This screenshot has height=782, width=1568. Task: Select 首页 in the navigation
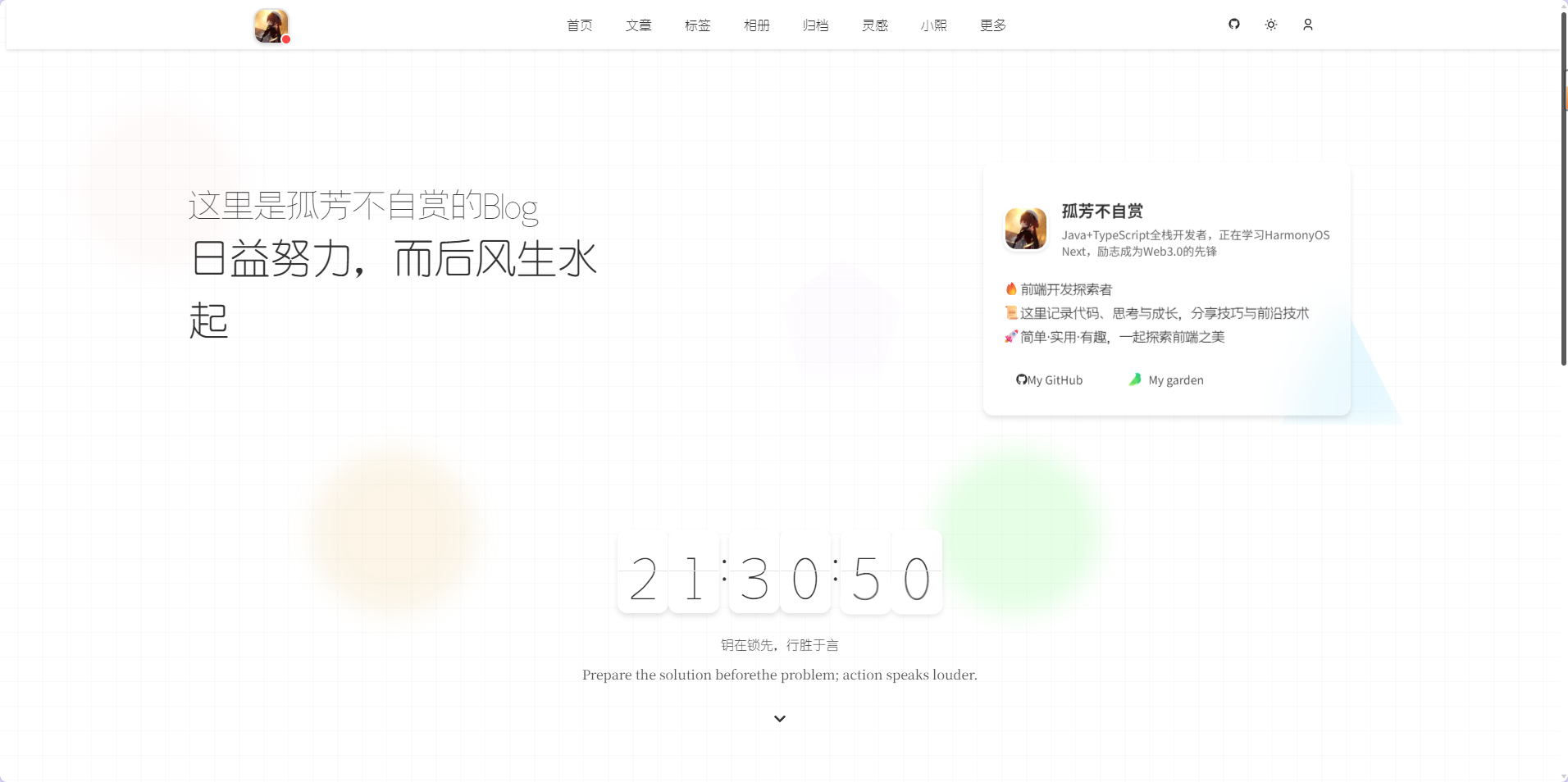coord(579,25)
